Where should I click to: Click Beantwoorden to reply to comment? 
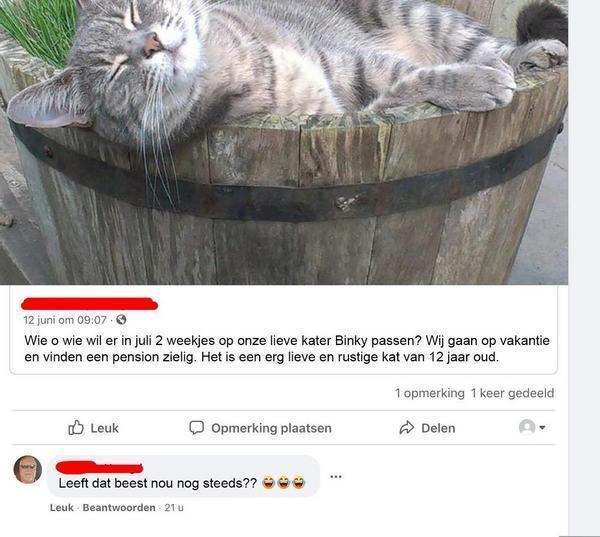tap(119, 508)
